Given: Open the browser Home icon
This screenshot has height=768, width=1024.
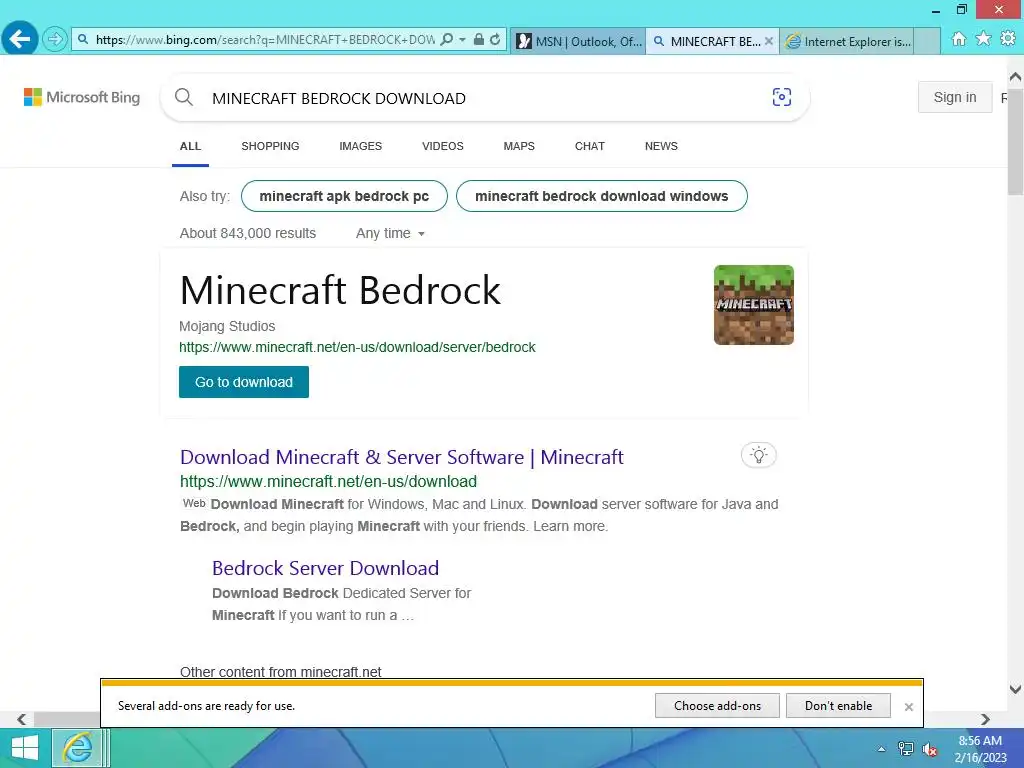Looking at the screenshot, I should [959, 39].
